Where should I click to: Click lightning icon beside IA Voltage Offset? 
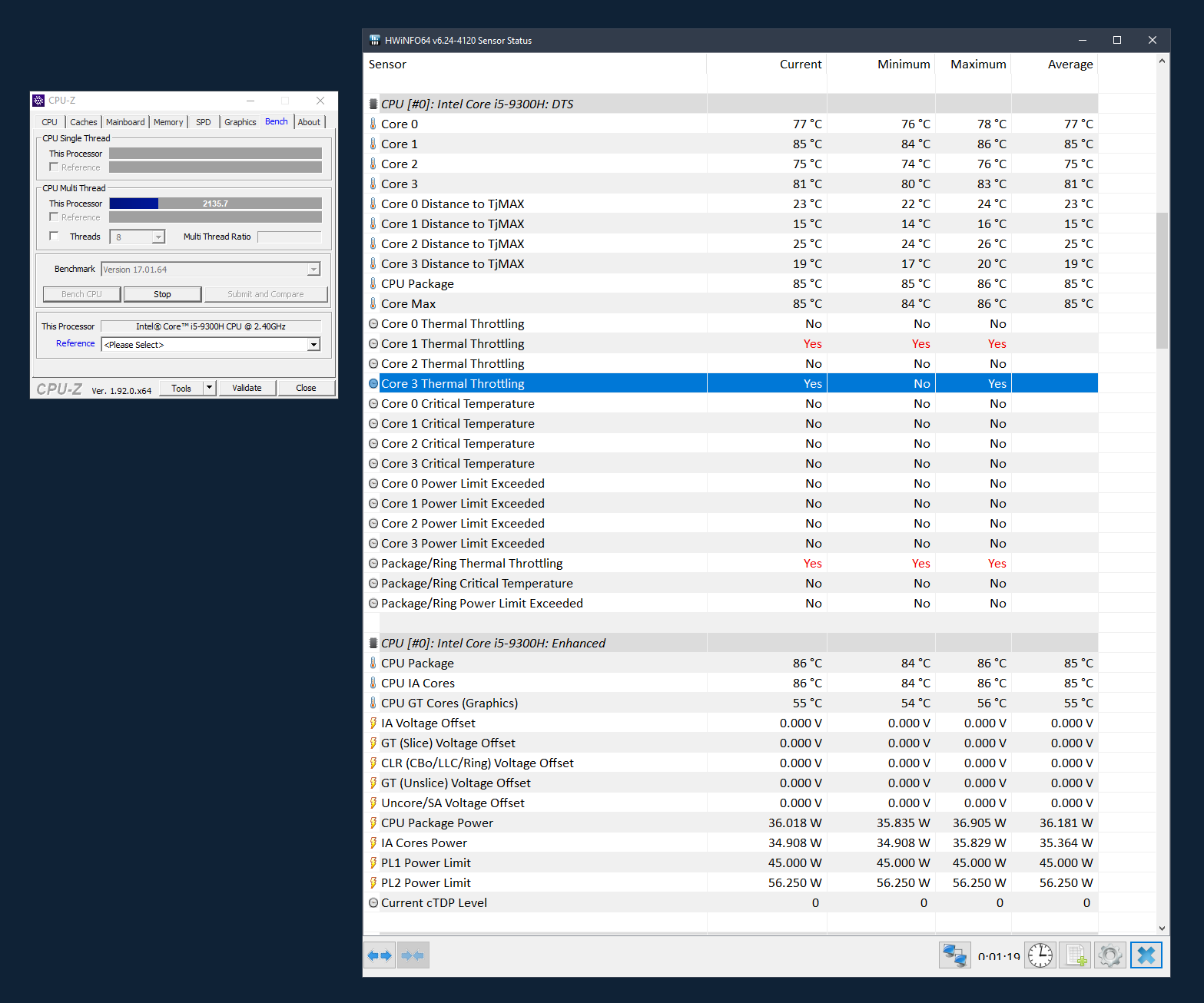[373, 723]
